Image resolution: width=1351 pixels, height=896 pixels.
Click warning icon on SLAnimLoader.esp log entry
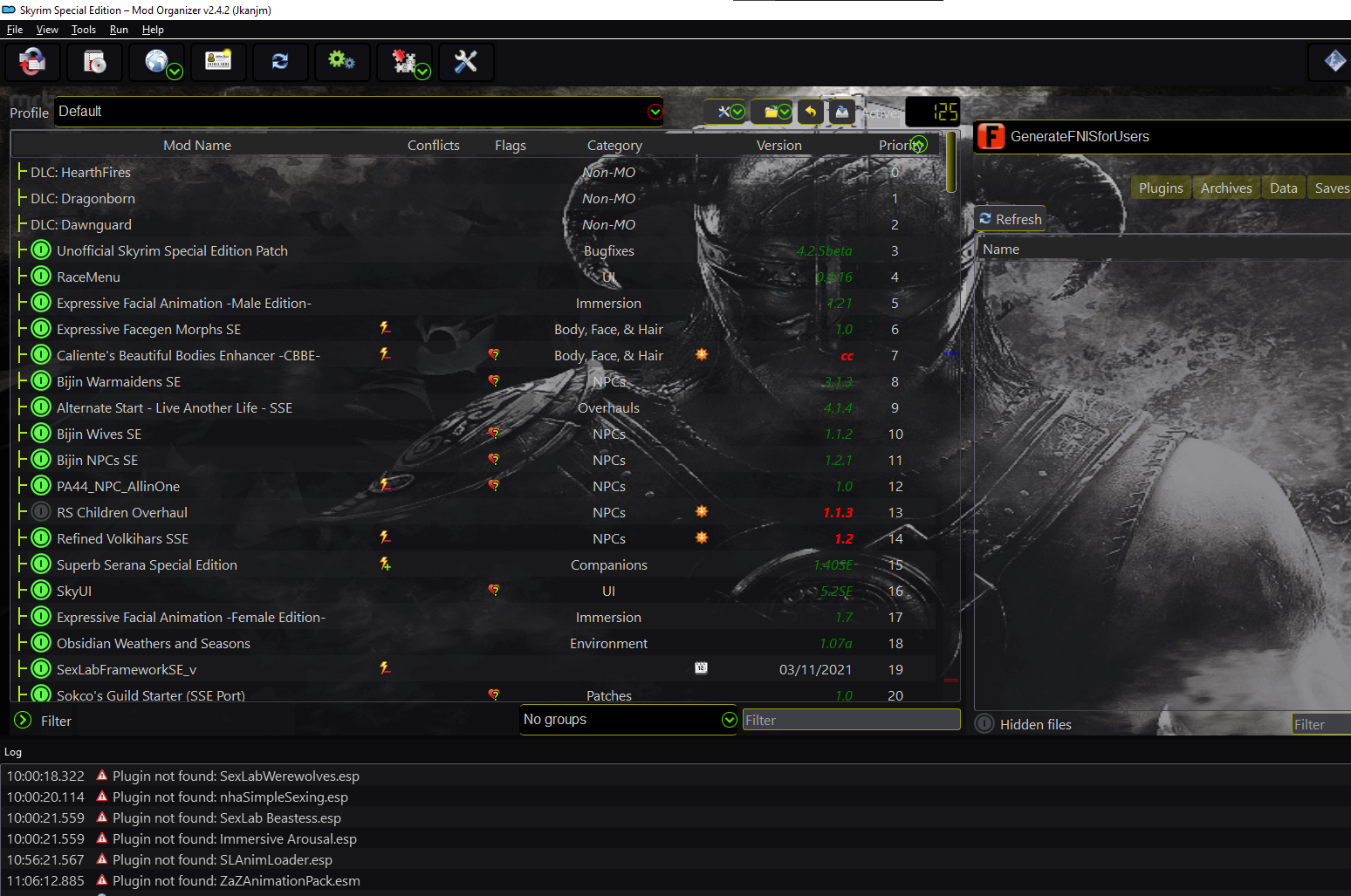102,859
